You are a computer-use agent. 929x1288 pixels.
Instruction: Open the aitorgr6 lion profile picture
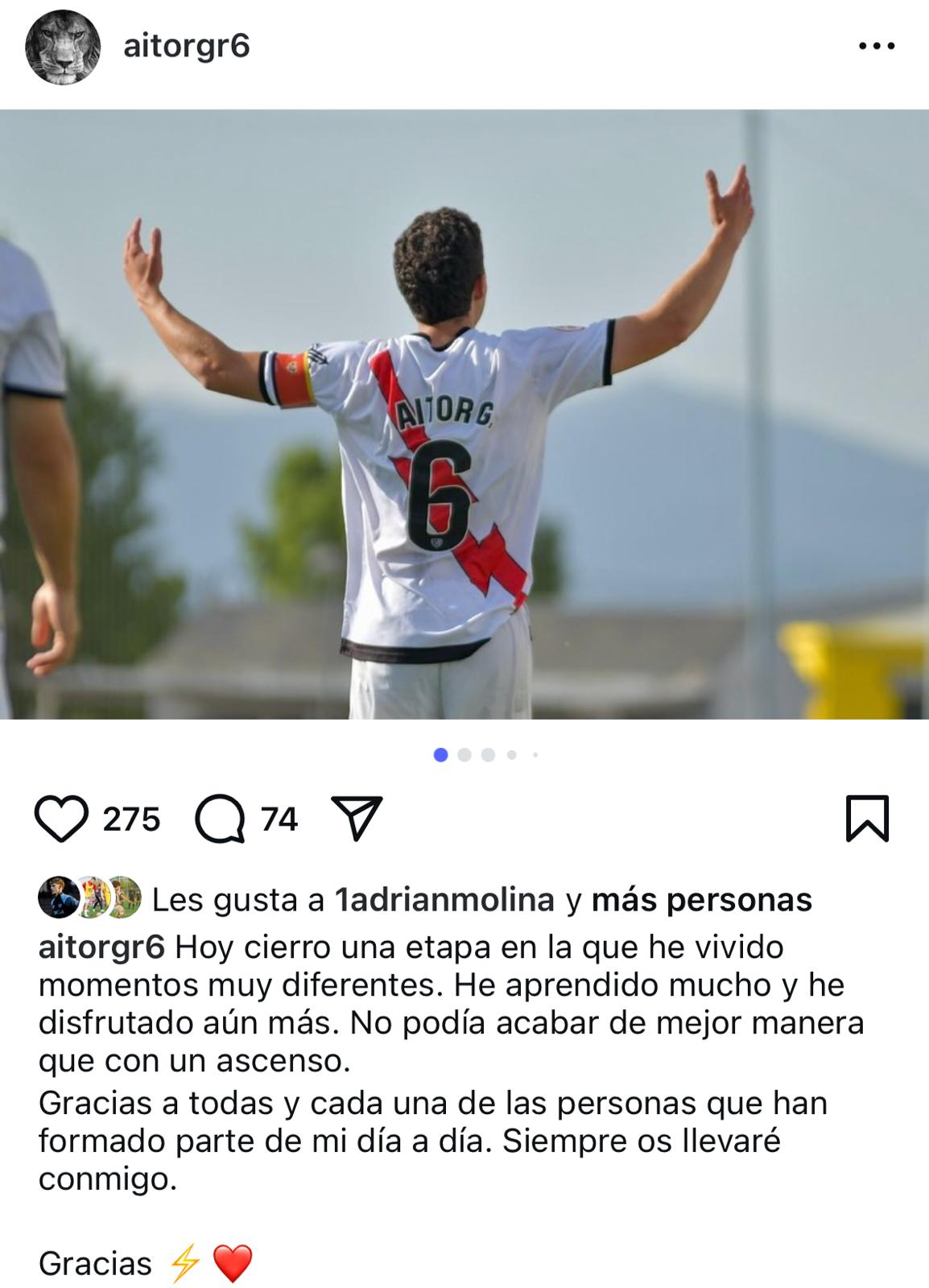click(63, 47)
